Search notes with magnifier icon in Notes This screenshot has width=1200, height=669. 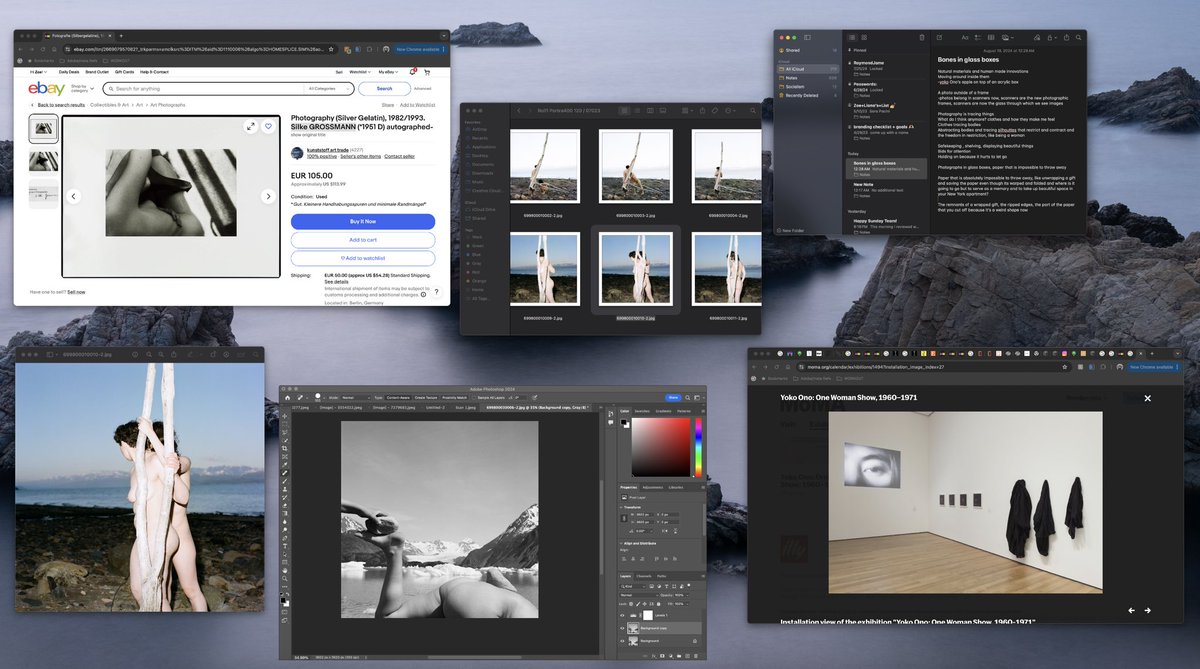pos(1078,38)
